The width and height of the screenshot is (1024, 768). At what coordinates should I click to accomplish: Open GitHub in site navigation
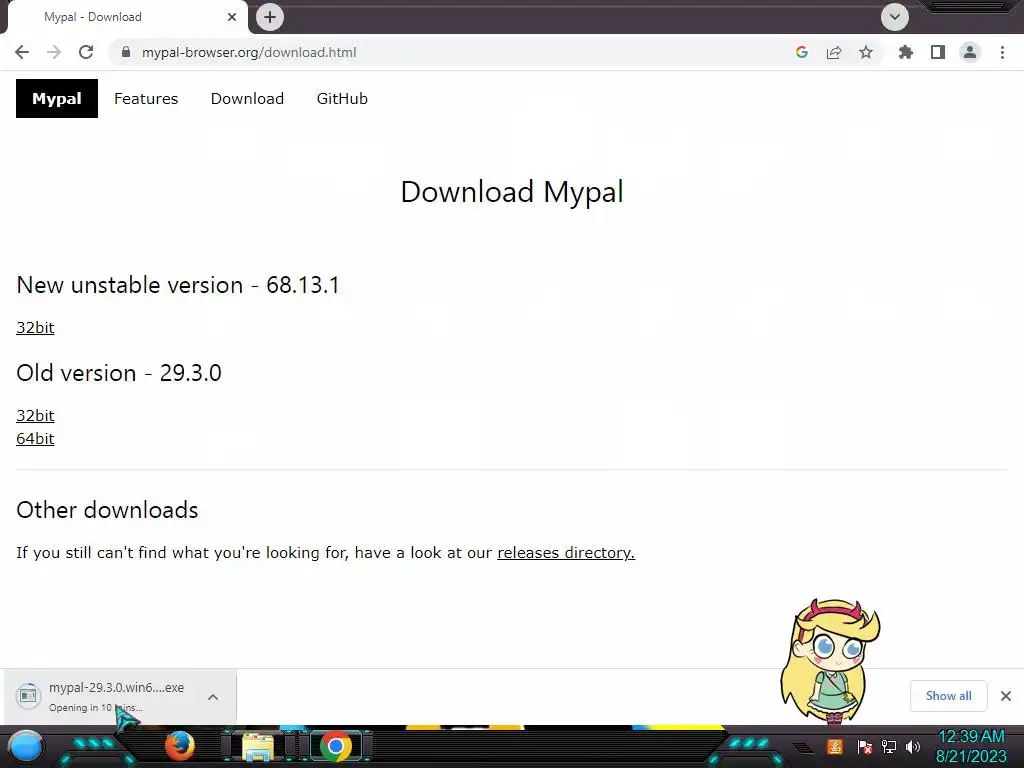[x=342, y=99]
